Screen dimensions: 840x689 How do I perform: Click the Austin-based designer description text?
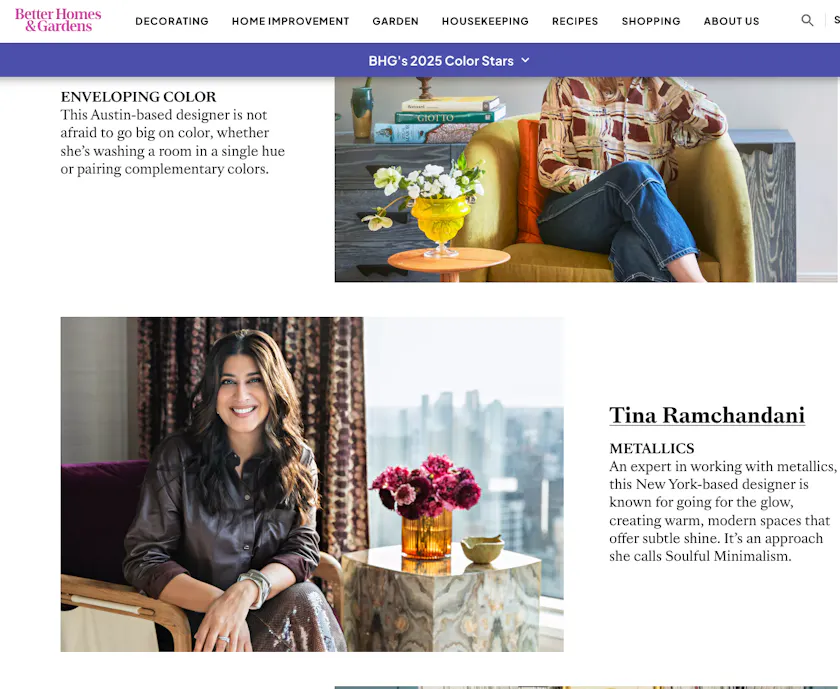click(172, 142)
